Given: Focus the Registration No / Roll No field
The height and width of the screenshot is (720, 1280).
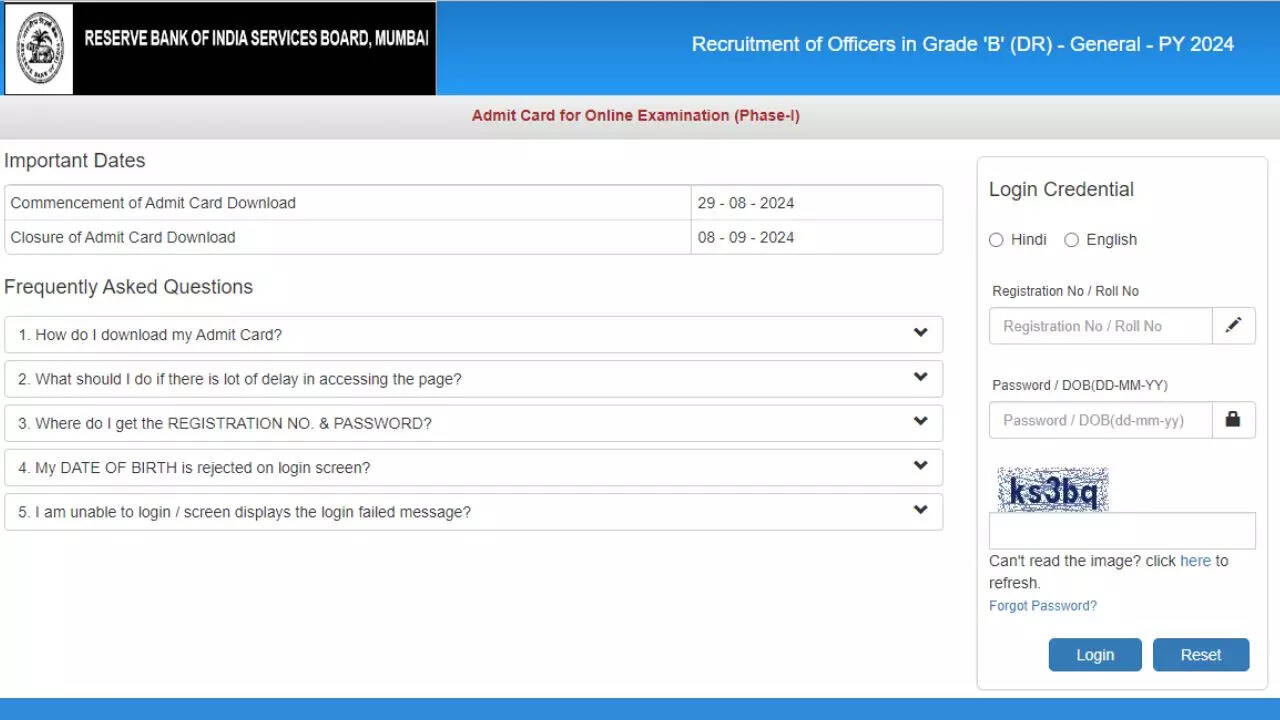Looking at the screenshot, I should tap(1100, 326).
